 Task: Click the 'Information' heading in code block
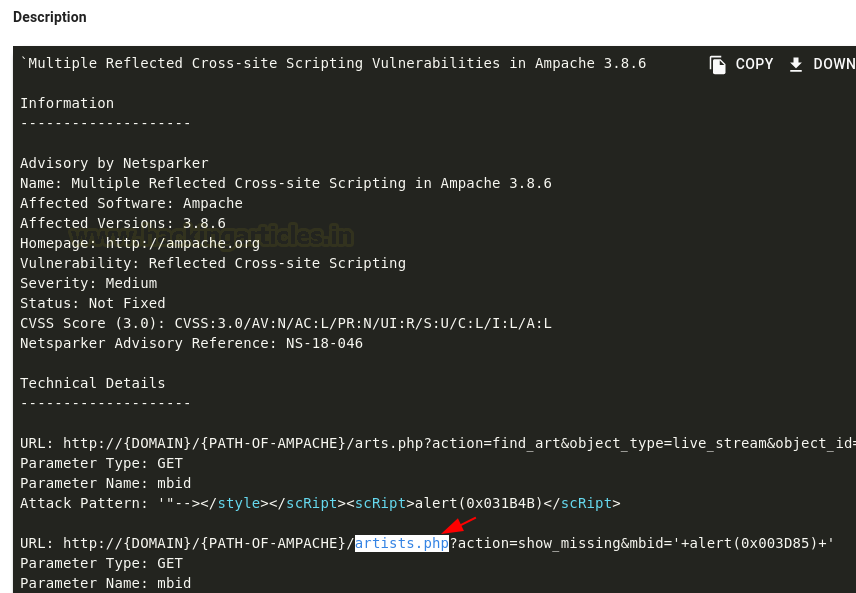coord(67,103)
